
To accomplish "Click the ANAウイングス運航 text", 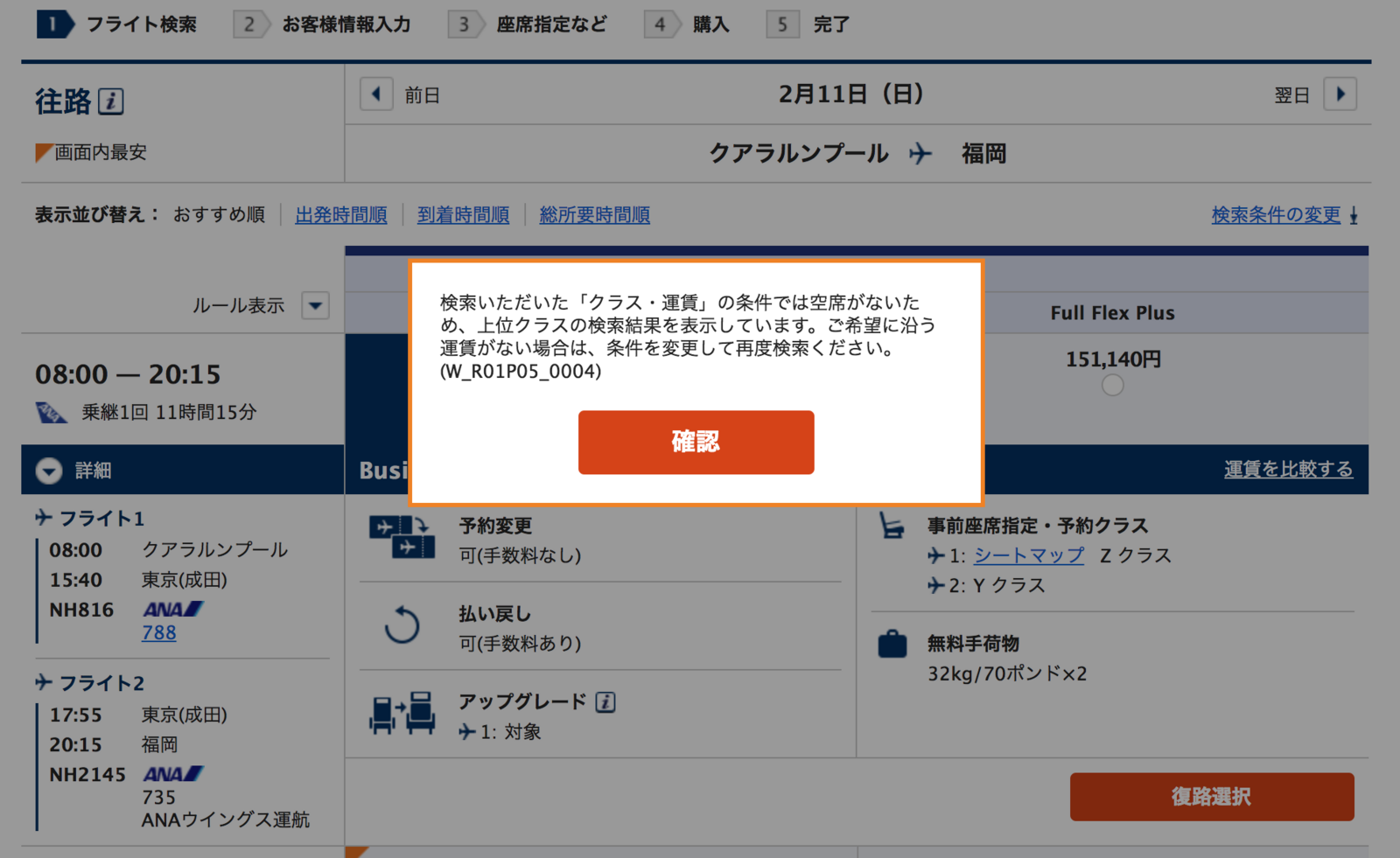I will (x=226, y=820).
